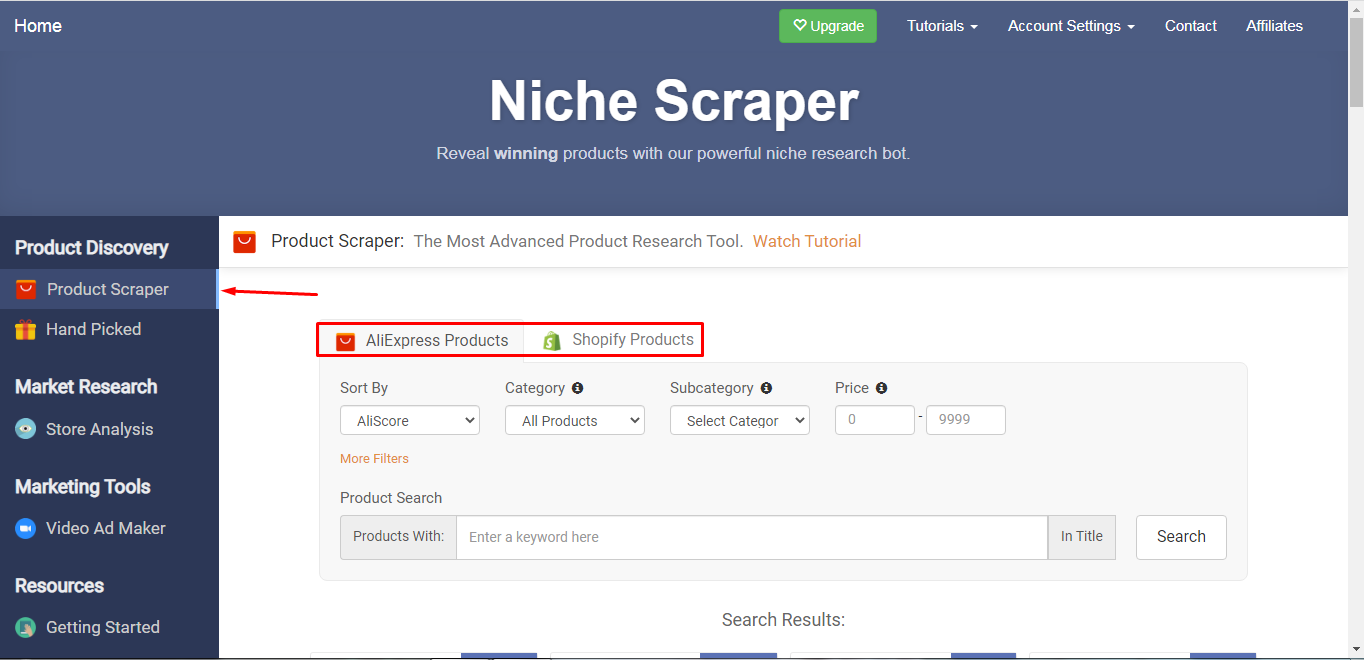Click the Store Analysis eye icon

pyautogui.click(x=26, y=429)
